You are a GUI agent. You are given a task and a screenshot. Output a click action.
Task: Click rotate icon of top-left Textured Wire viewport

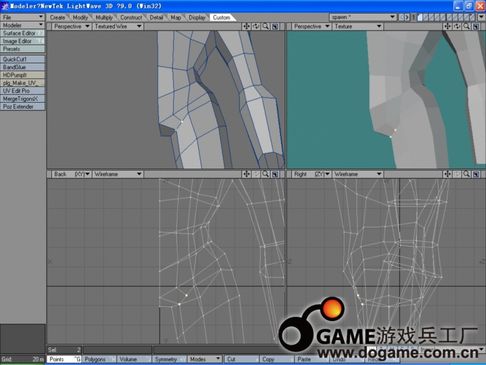pos(256,26)
